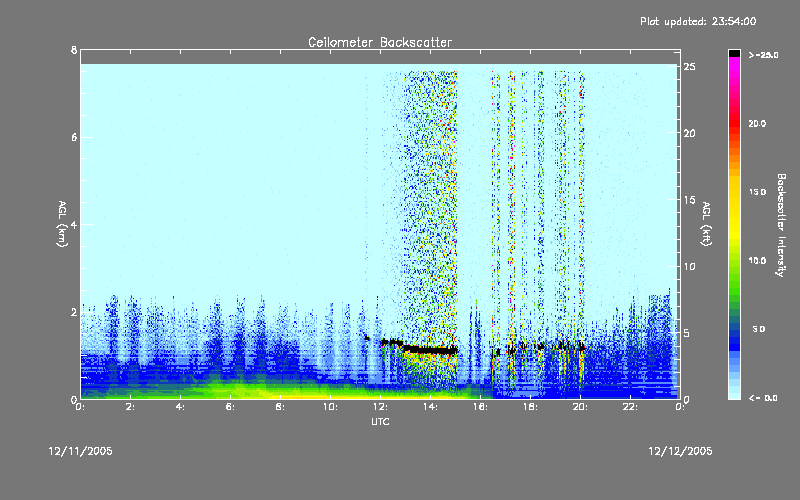Click the '15.0' colorbar value

click(x=757, y=192)
